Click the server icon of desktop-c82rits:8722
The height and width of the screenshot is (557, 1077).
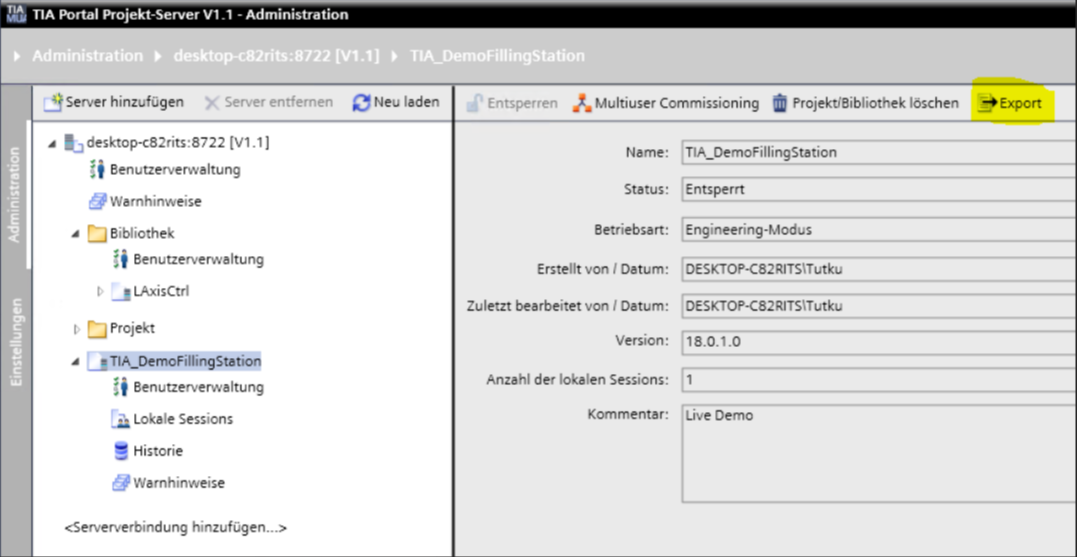pyautogui.click(x=73, y=143)
